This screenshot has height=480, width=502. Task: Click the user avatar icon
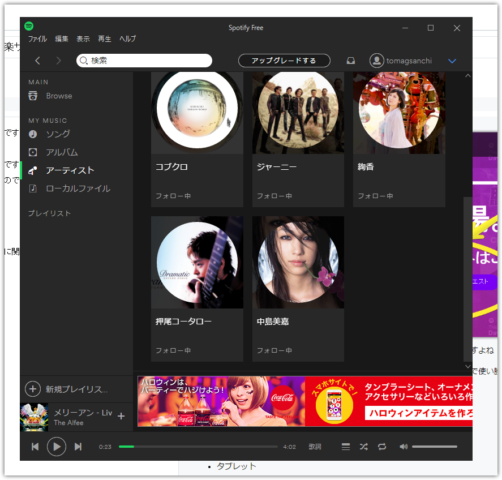click(x=377, y=61)
